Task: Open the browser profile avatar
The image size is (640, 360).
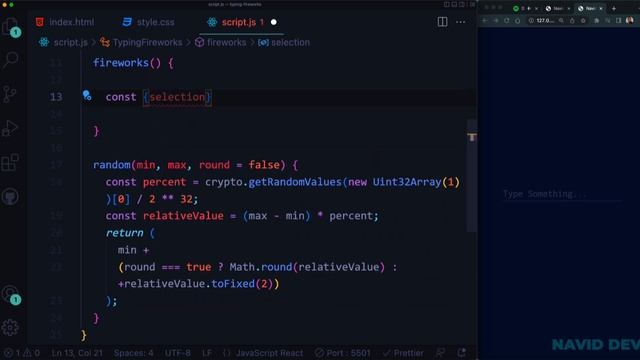Action: (630, 20)
